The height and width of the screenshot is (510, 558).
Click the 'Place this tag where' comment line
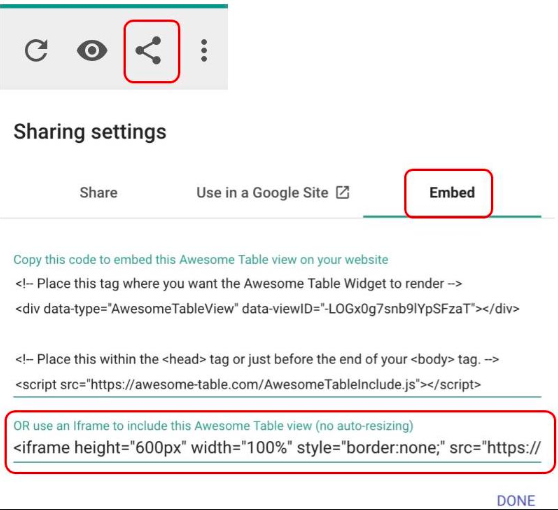(x=239, y=284)
